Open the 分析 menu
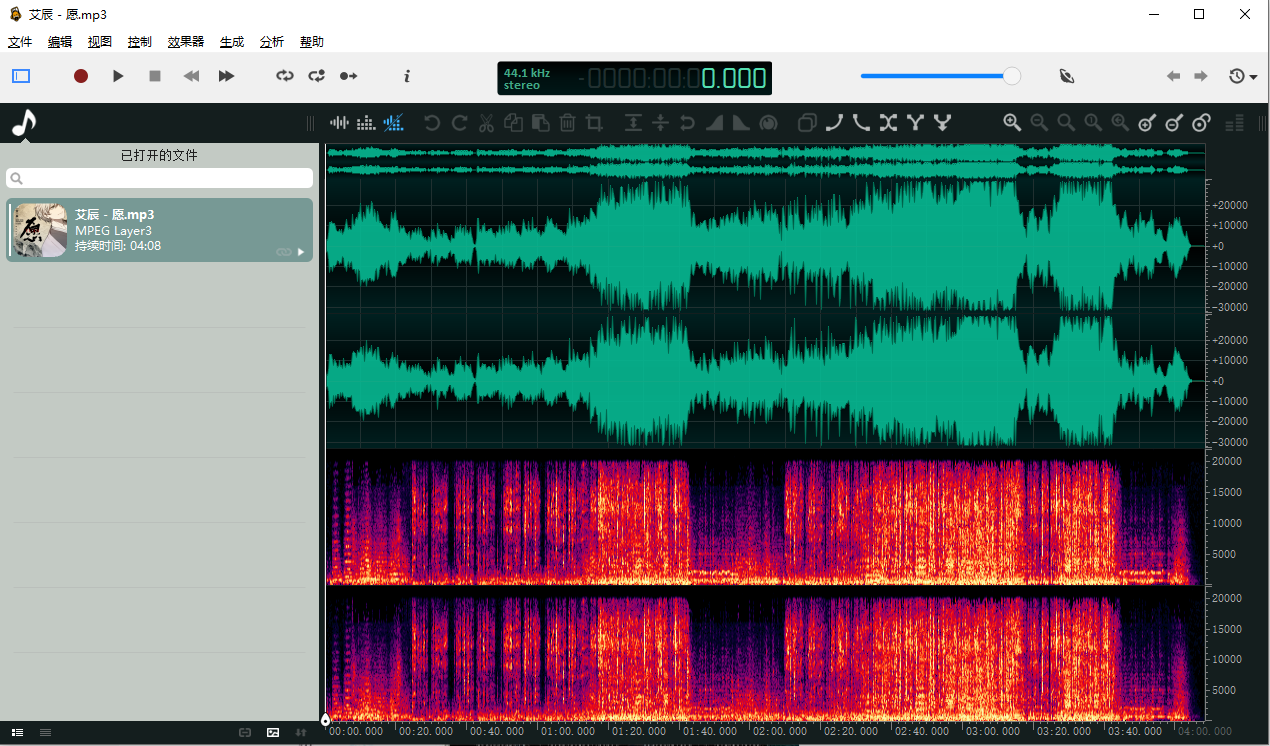Viewport: 1270px width, 746px height. pos(271,42)
